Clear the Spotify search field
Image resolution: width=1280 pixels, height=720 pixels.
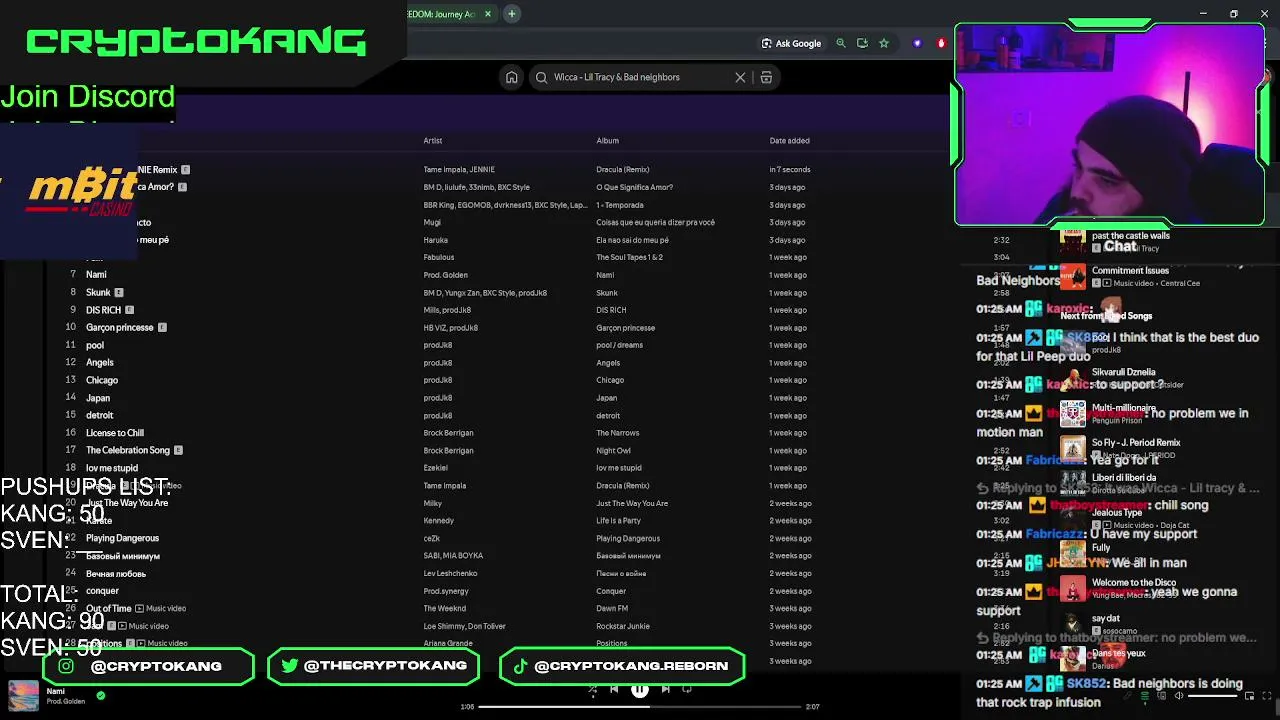click(740, 77)
